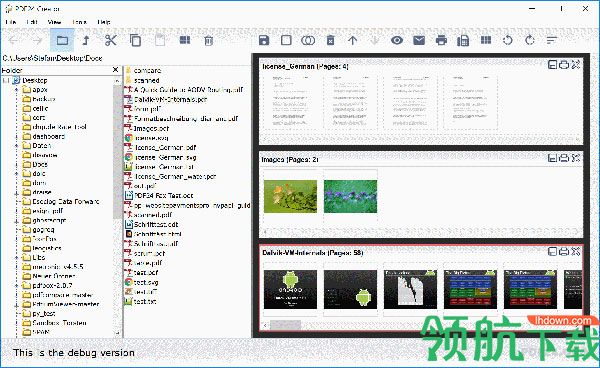Click the Dalvik-VM-Internals horizontal scrollbar thumb

click(285, 325)
